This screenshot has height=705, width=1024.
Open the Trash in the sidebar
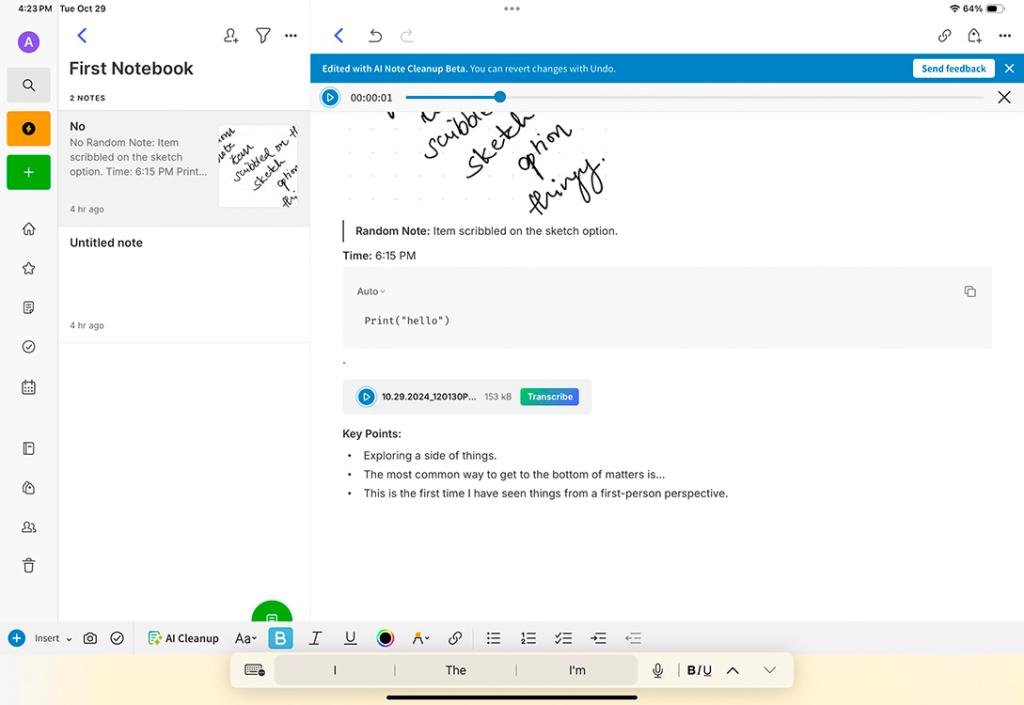coord(28,565)
